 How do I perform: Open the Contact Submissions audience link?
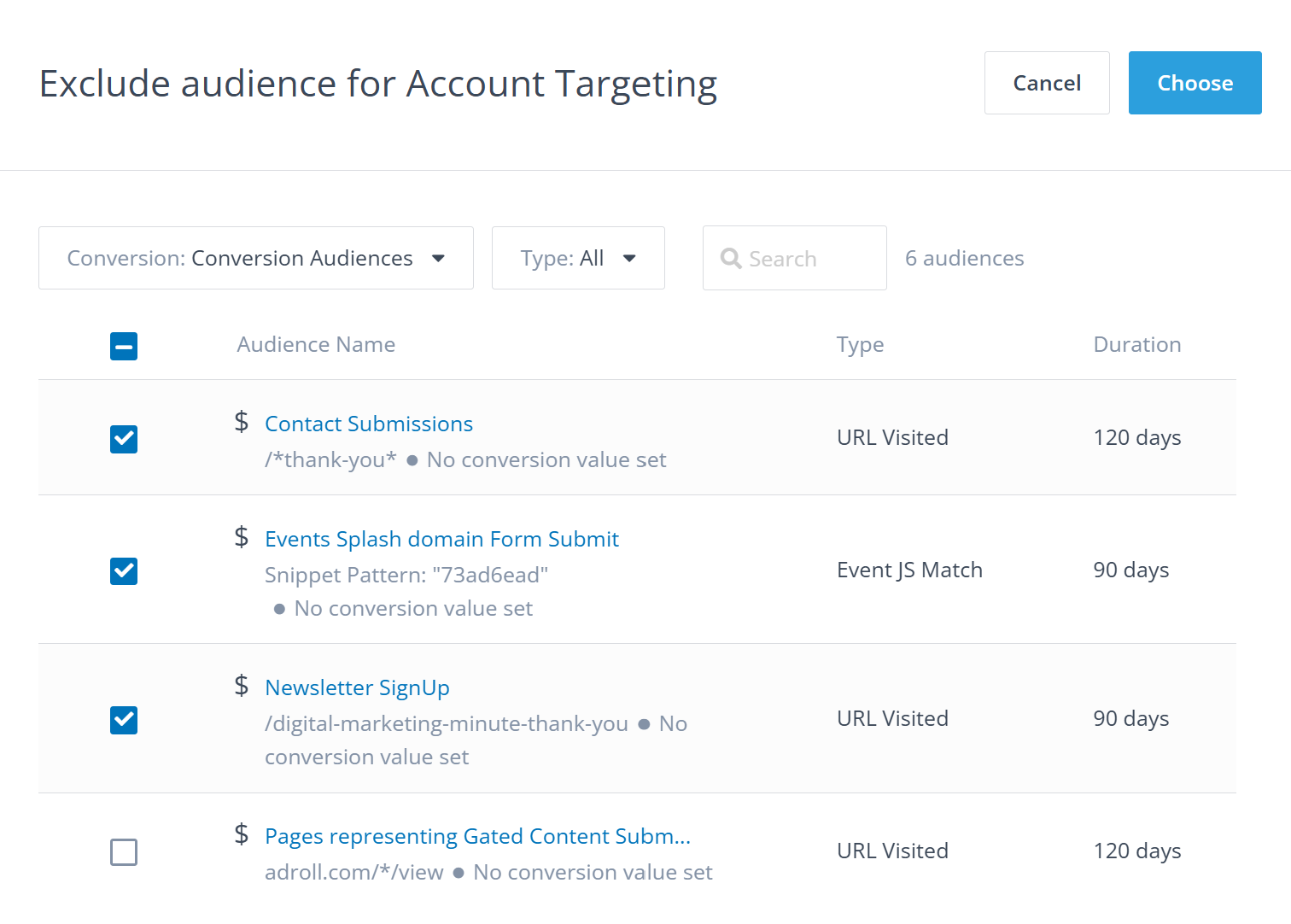[369, 424]
